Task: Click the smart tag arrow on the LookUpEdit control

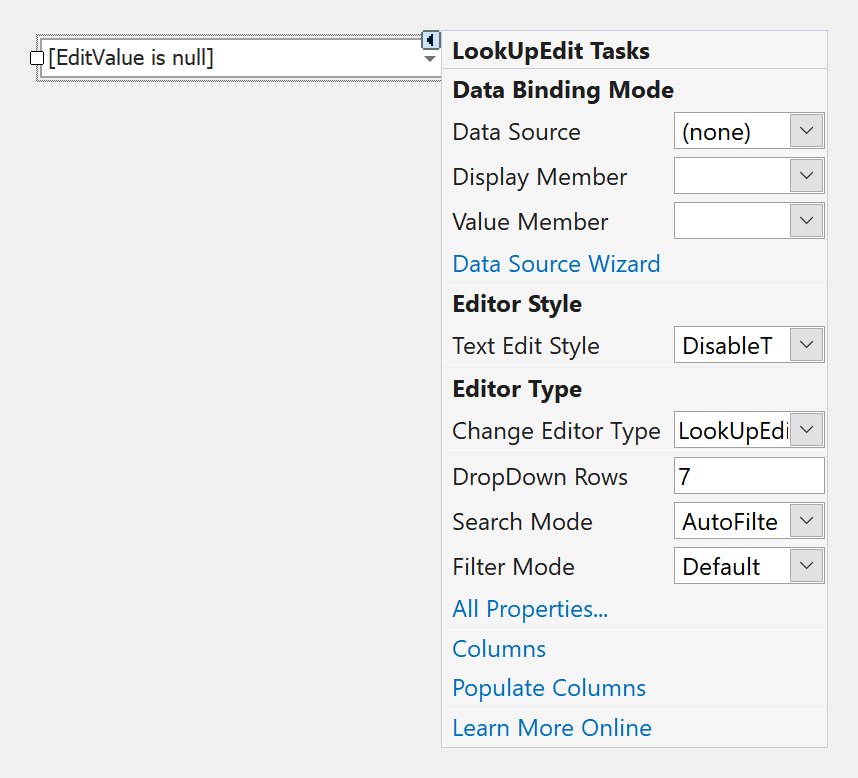Action: click(x=429, y=40)
